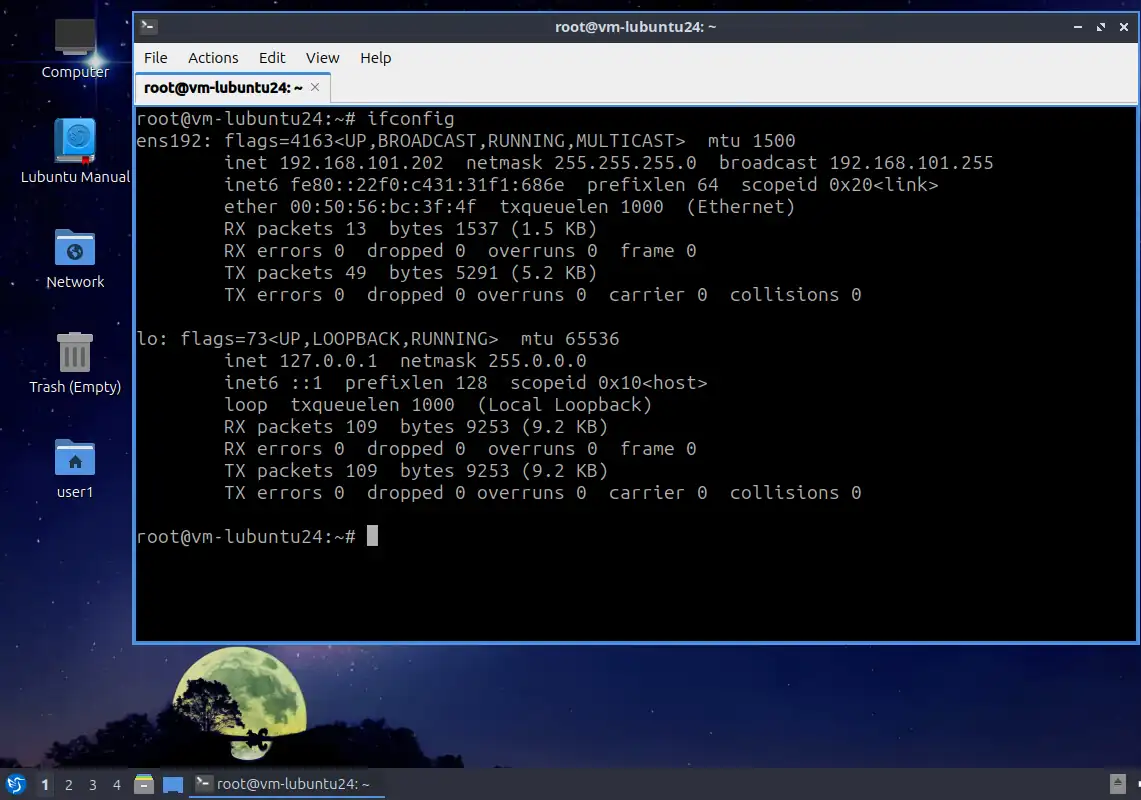Click the ens192 interface name
This screenshot has height=800, width=1141.
[169, 141]
